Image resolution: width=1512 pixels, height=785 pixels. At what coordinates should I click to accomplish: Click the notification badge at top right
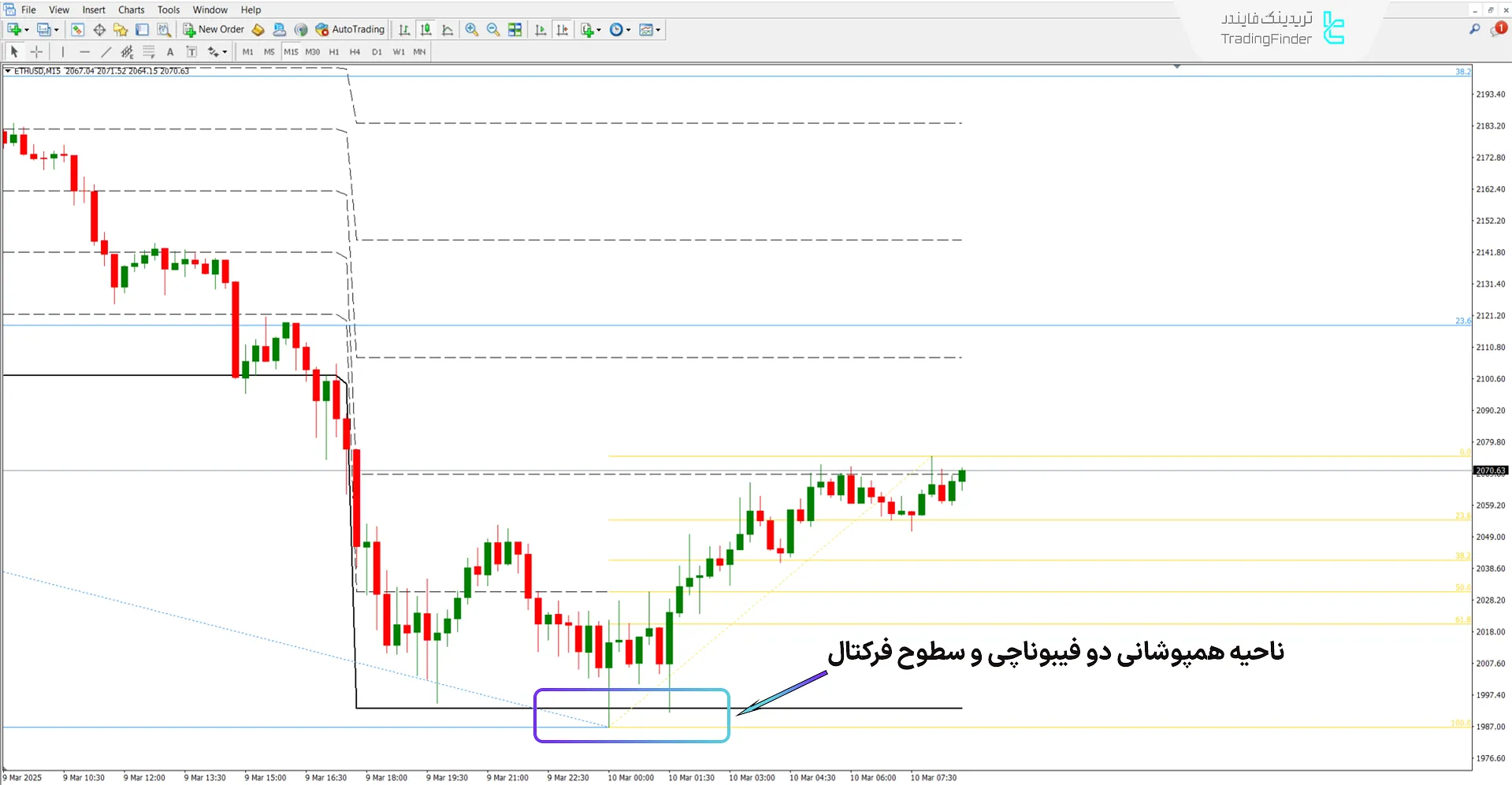[1501, 29]
